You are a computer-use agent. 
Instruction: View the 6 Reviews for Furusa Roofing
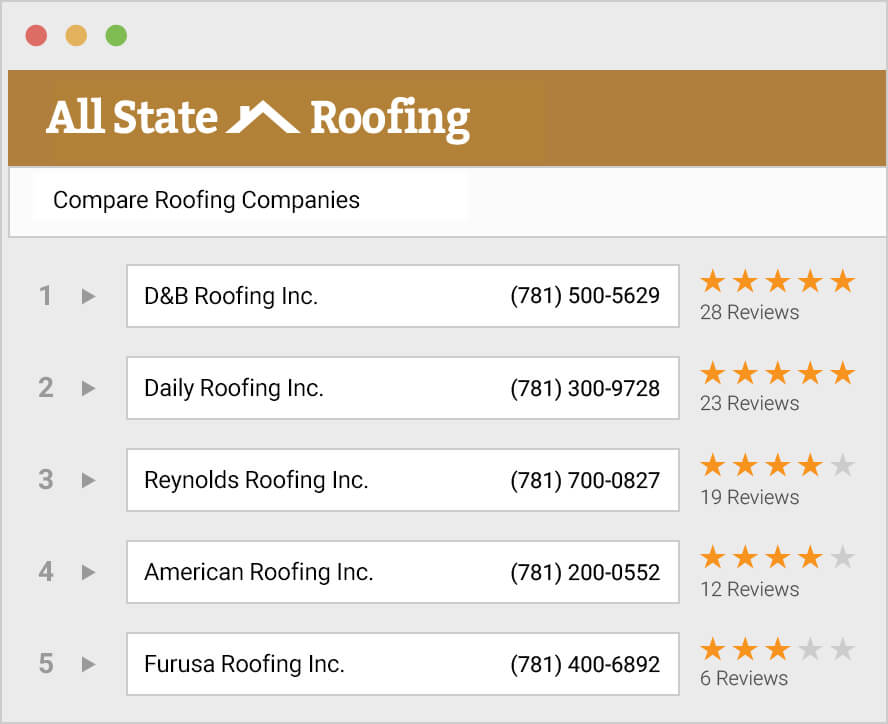pos(744,678)
